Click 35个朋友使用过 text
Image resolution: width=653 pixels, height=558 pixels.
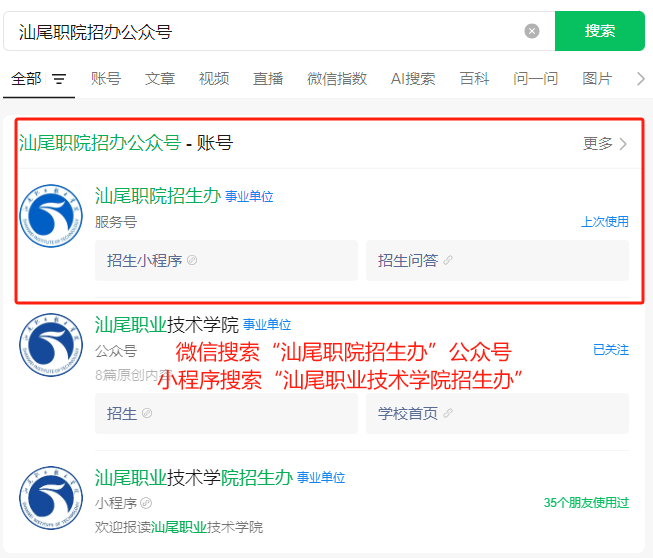(x=586, y=503)
